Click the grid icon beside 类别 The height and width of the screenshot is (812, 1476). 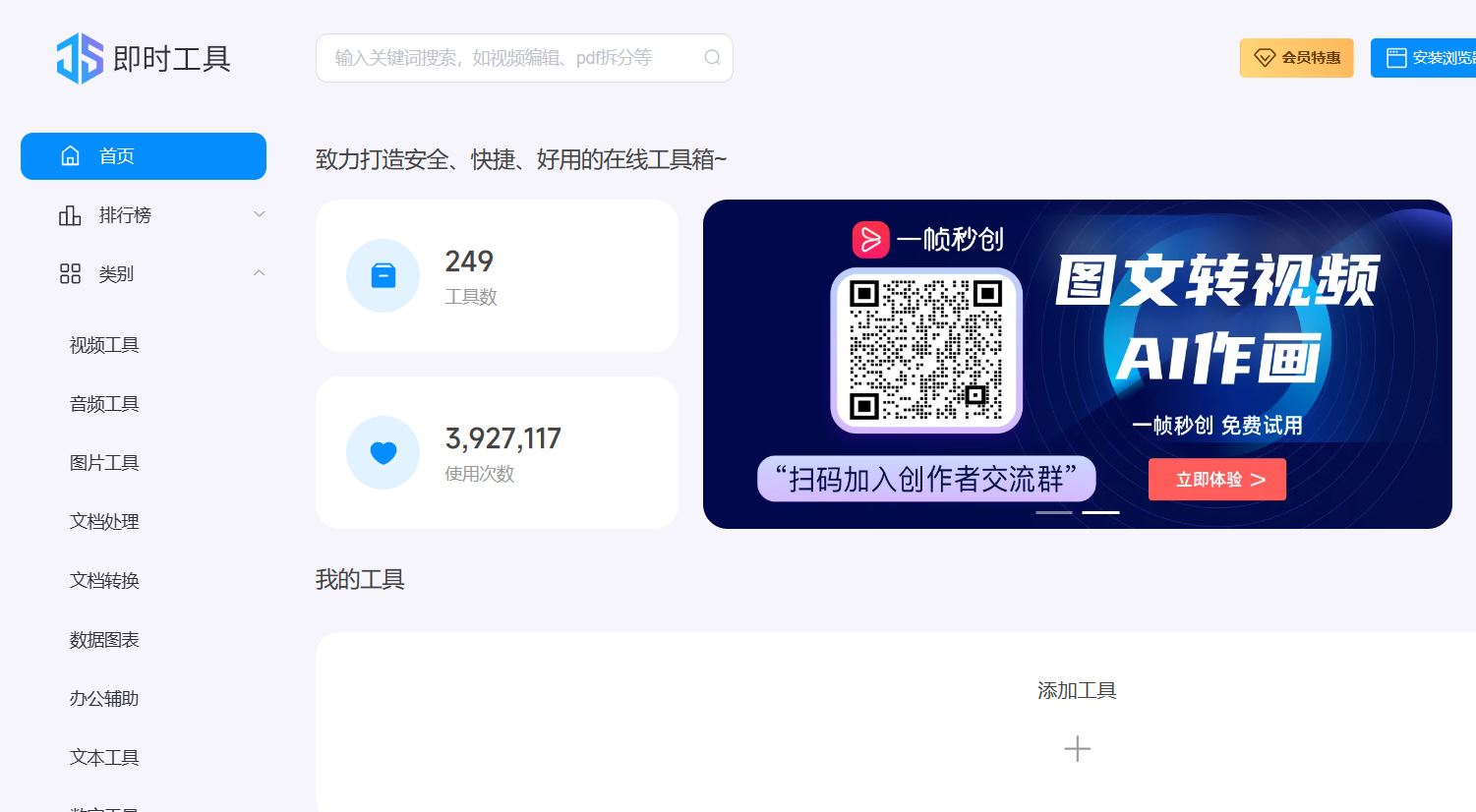point(70,273)
